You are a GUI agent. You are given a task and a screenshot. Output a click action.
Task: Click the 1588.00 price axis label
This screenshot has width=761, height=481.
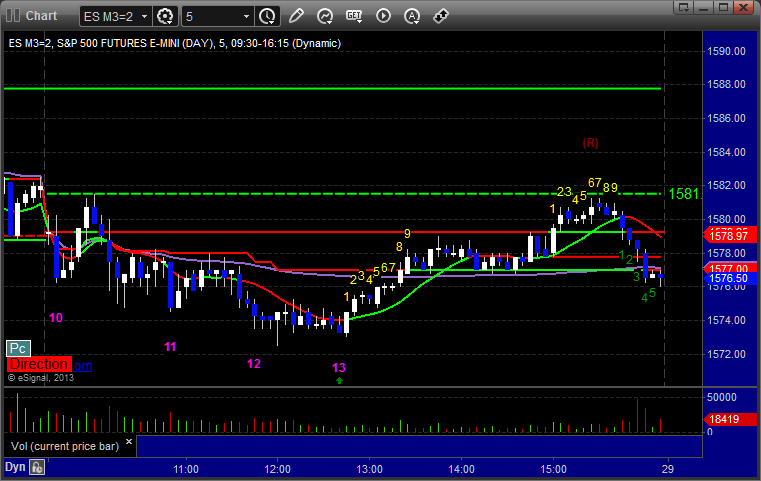[726, 84]
